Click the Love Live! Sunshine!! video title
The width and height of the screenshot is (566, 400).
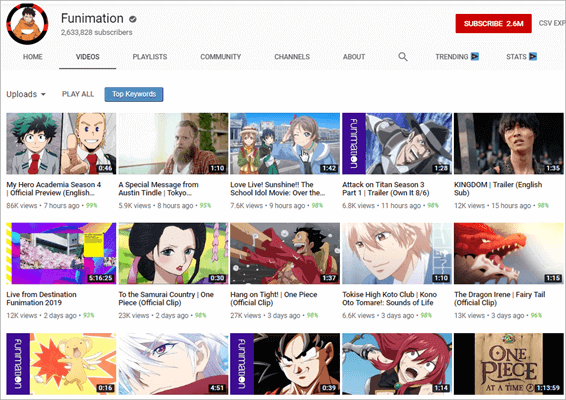(278, 188)
